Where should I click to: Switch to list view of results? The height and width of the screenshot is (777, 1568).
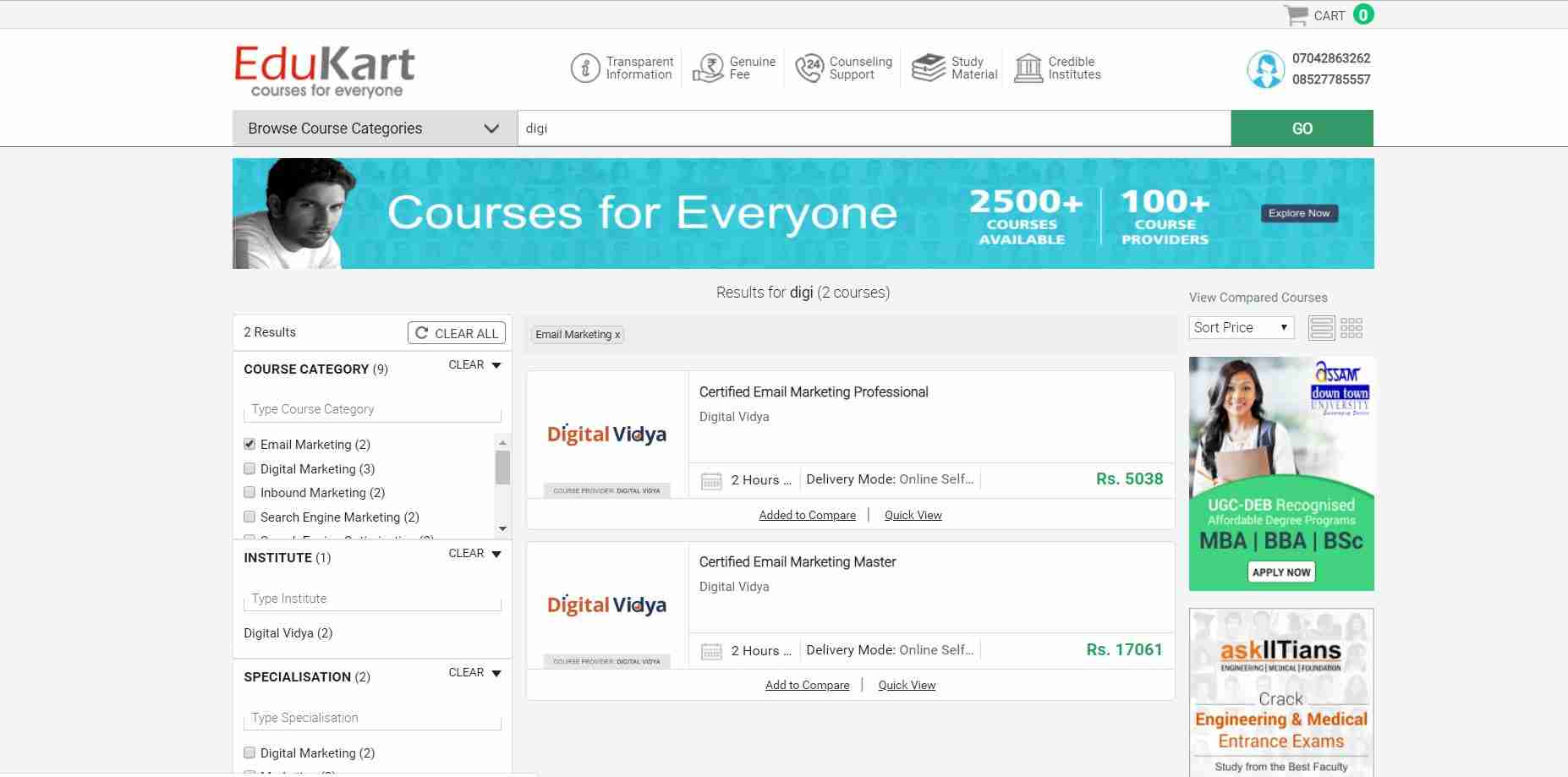[1320, 327]
